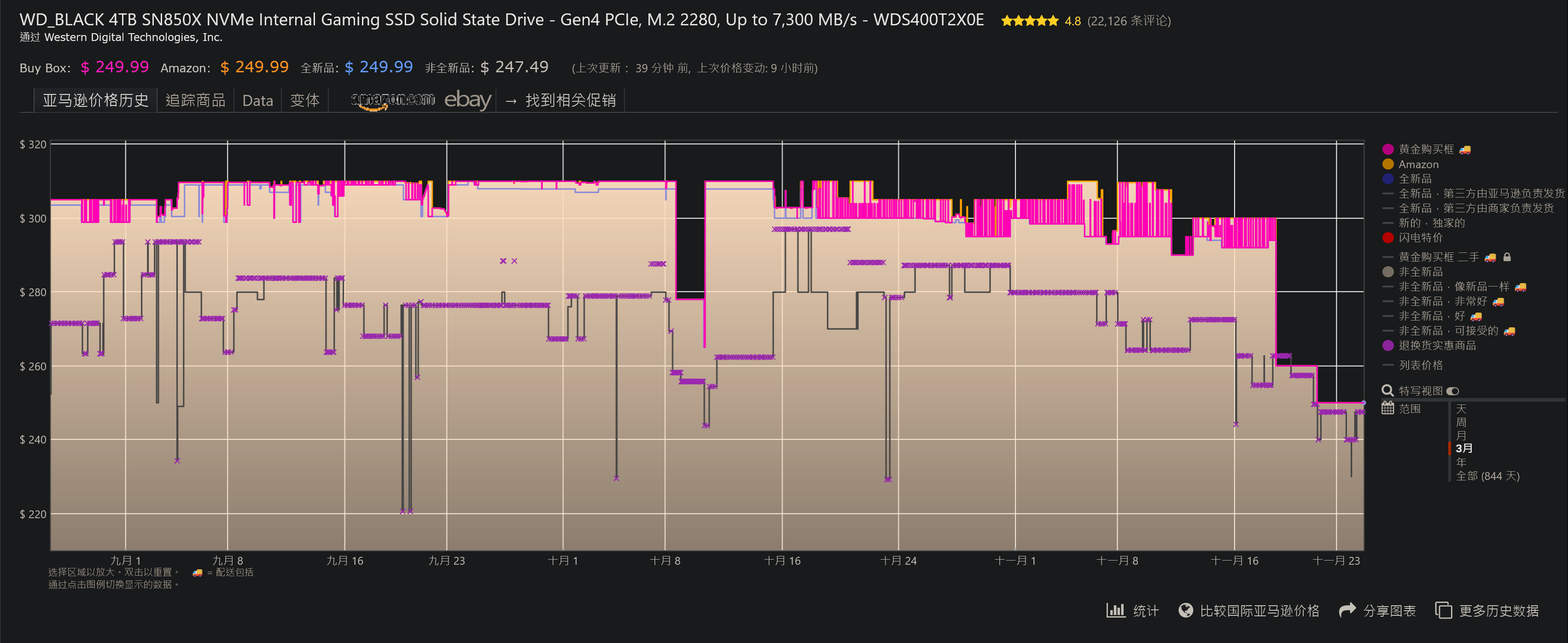The width and height of the screenshot is (1568, 643).
Task: Click the truck icon beside 非全新品 像新品一样
Action: (x=1521, y=287)
